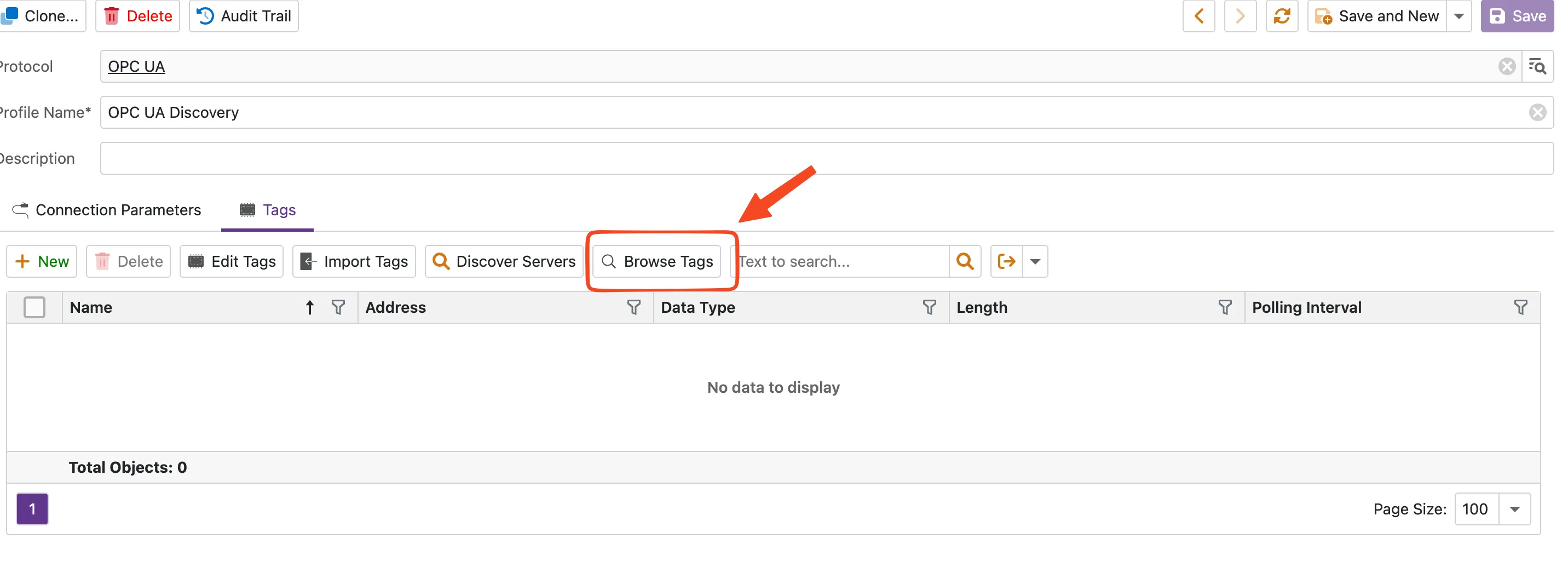Toggle sort order on the Name column
The height and width of the screenshot is (561, 1568).
(309, 307)
